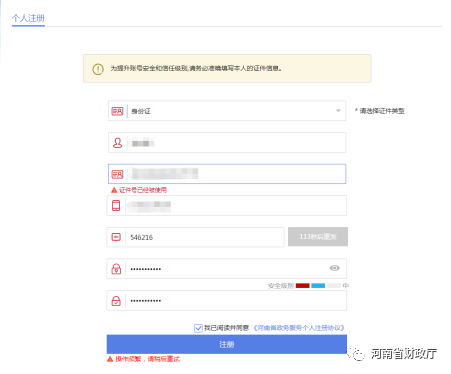The height and width of the screenshot is (374, 451).
Task: Click the red security level bar segment
Action: pos(303,286)
